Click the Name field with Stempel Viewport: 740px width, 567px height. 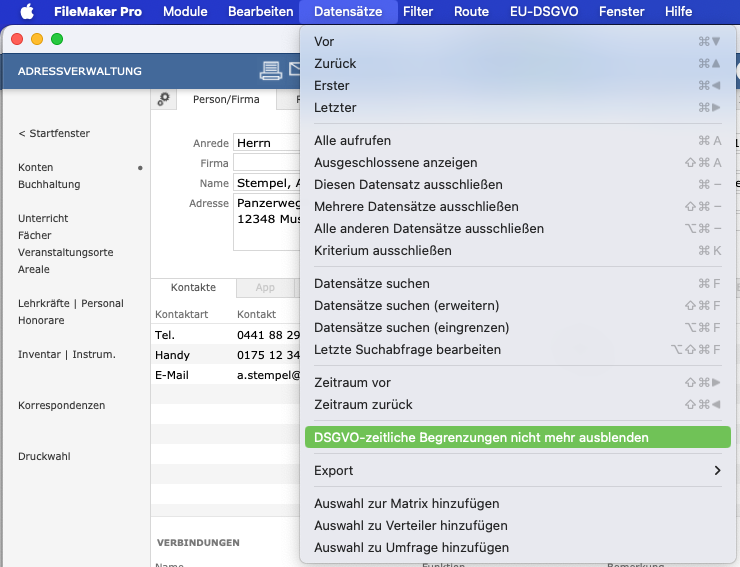click(267, 183)
